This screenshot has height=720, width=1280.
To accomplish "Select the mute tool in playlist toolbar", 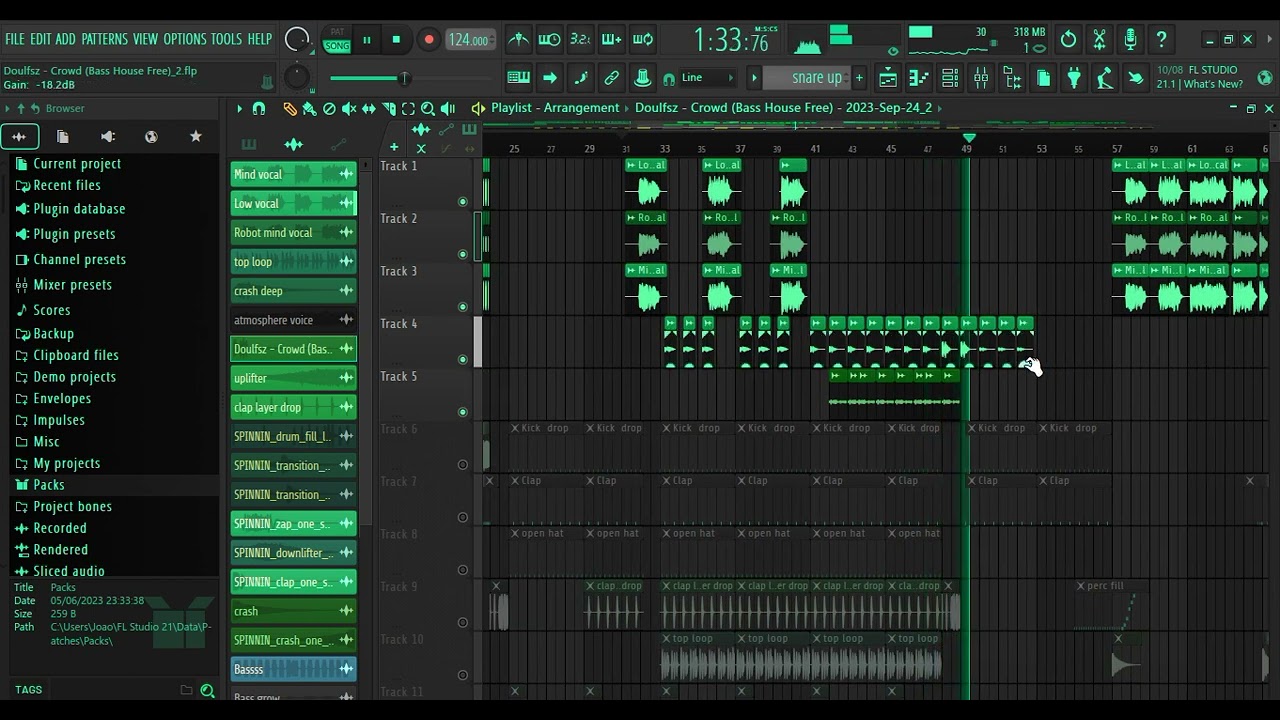I will click(x=349, y=108).
